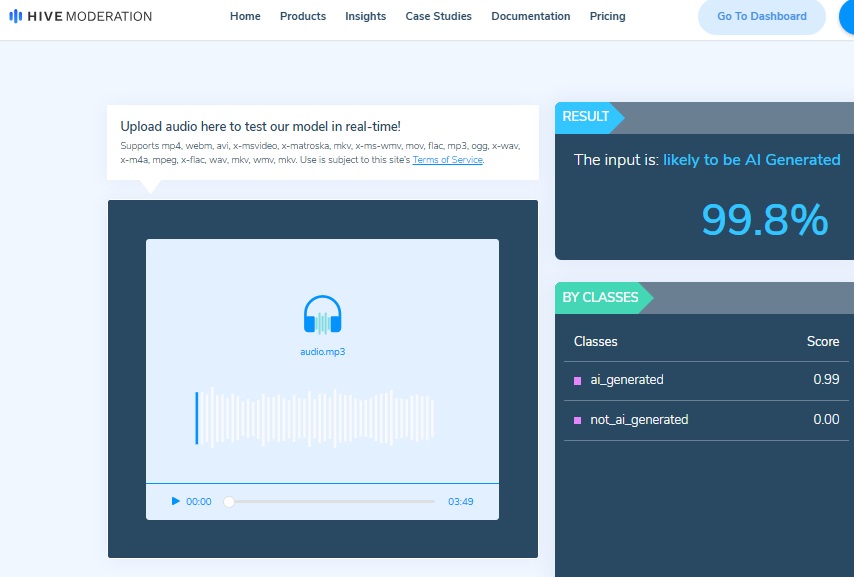Click the Classes column header
This screenshot has height=577, width=854.
pos(595,342)
